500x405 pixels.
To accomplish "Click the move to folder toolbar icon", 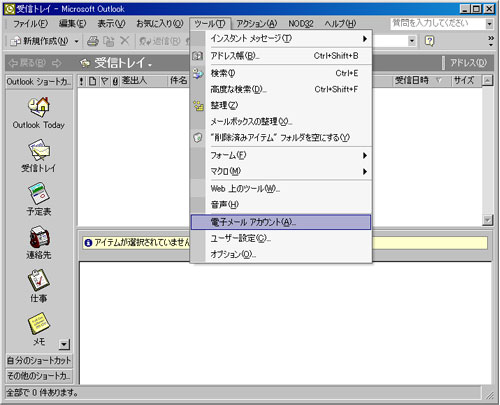I will 109,41.
